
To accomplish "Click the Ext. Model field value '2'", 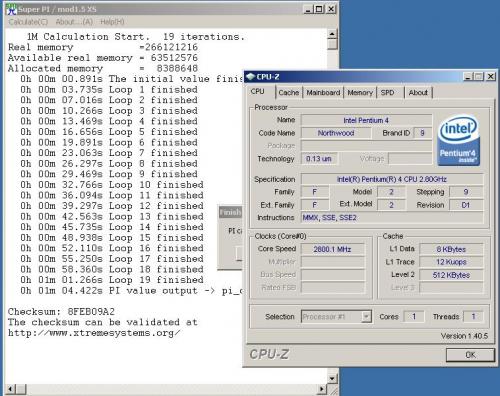I will 391,205.
